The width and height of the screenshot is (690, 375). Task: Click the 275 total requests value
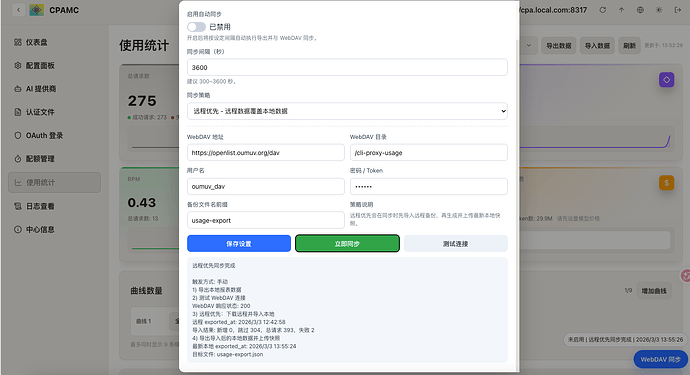pos(142,101)
